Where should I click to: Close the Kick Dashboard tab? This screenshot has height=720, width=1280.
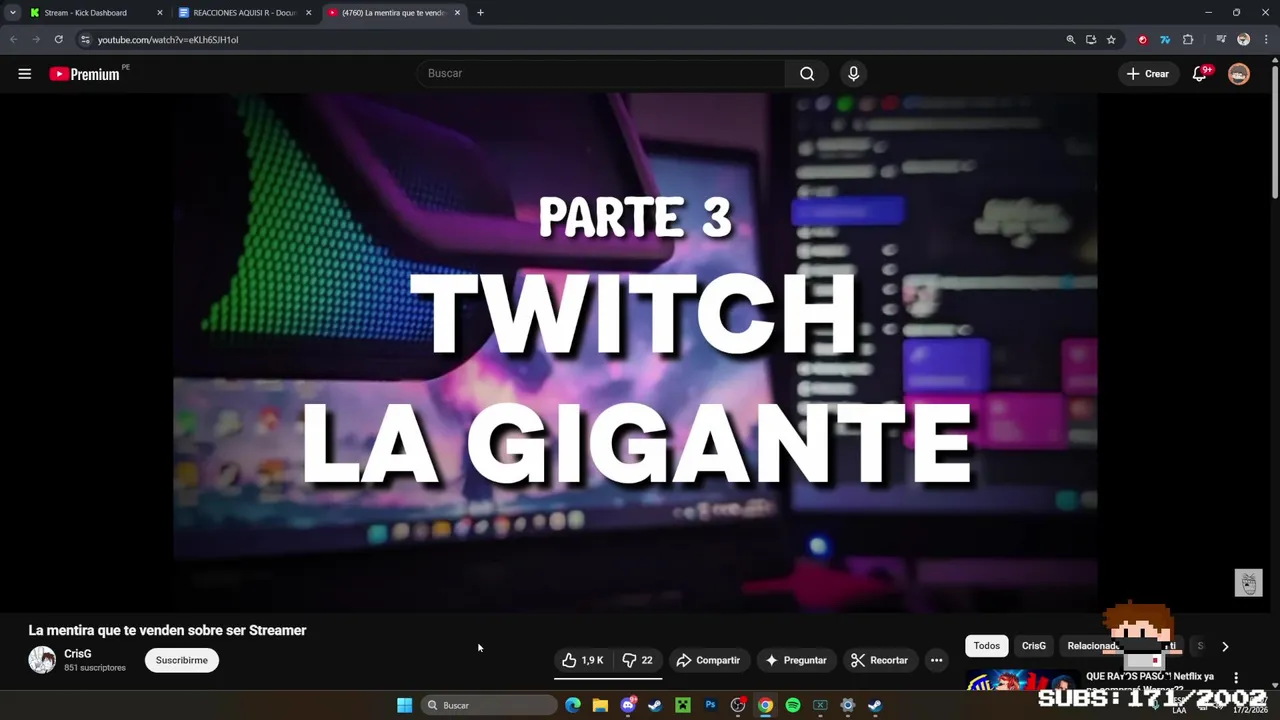pyautogui.click(x=159, y=13)
